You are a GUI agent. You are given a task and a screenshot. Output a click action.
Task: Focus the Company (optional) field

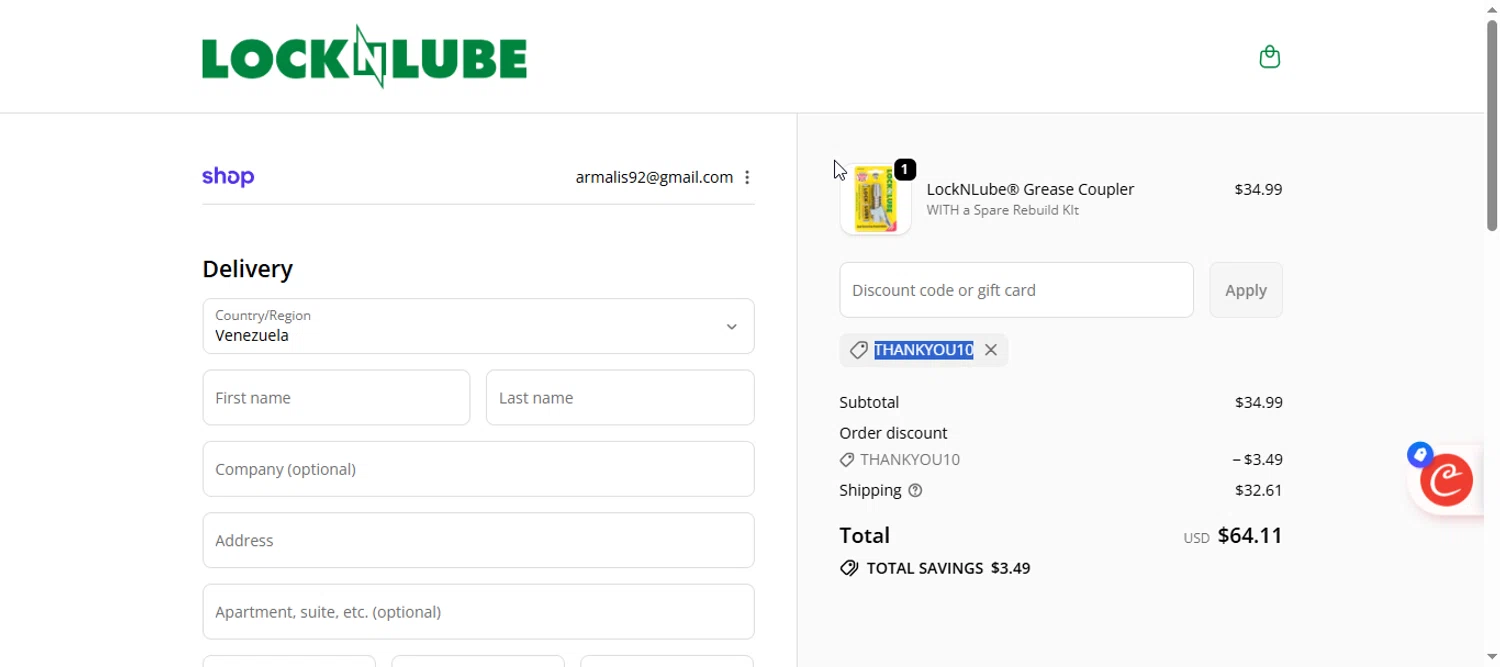[x=478, y=469]
